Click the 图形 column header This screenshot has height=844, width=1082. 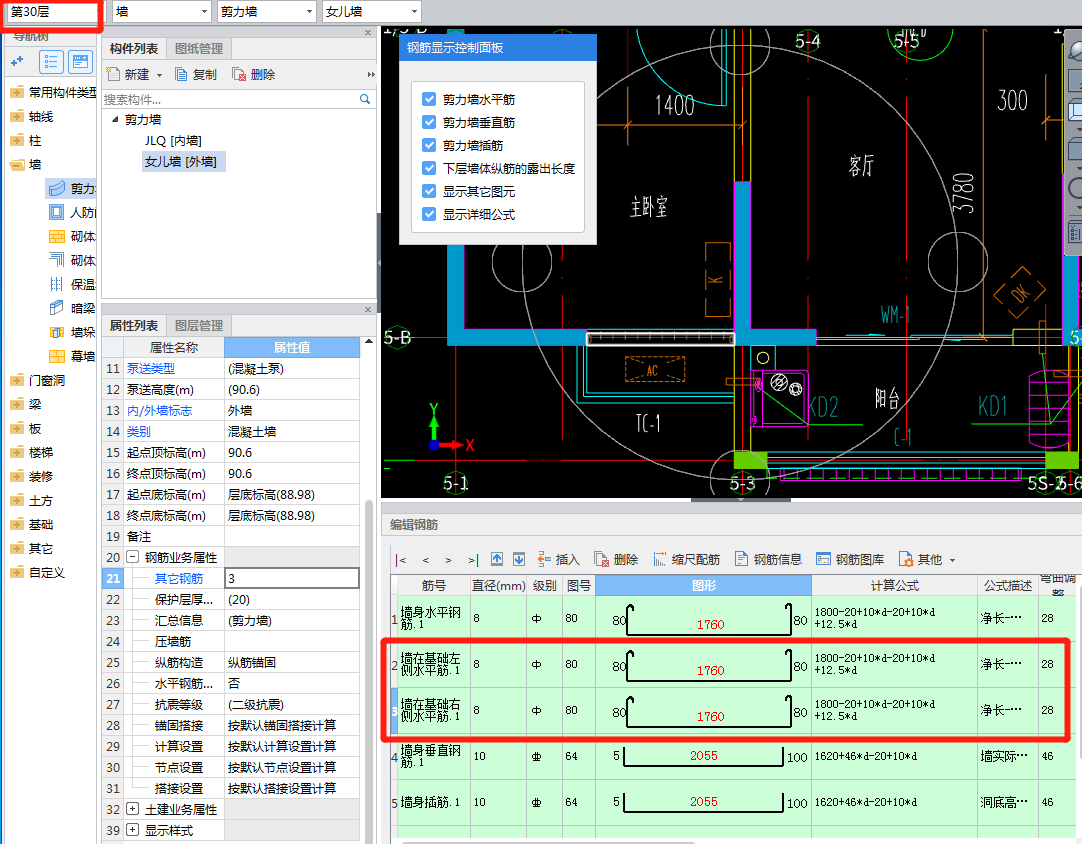[x=703, y=585]
